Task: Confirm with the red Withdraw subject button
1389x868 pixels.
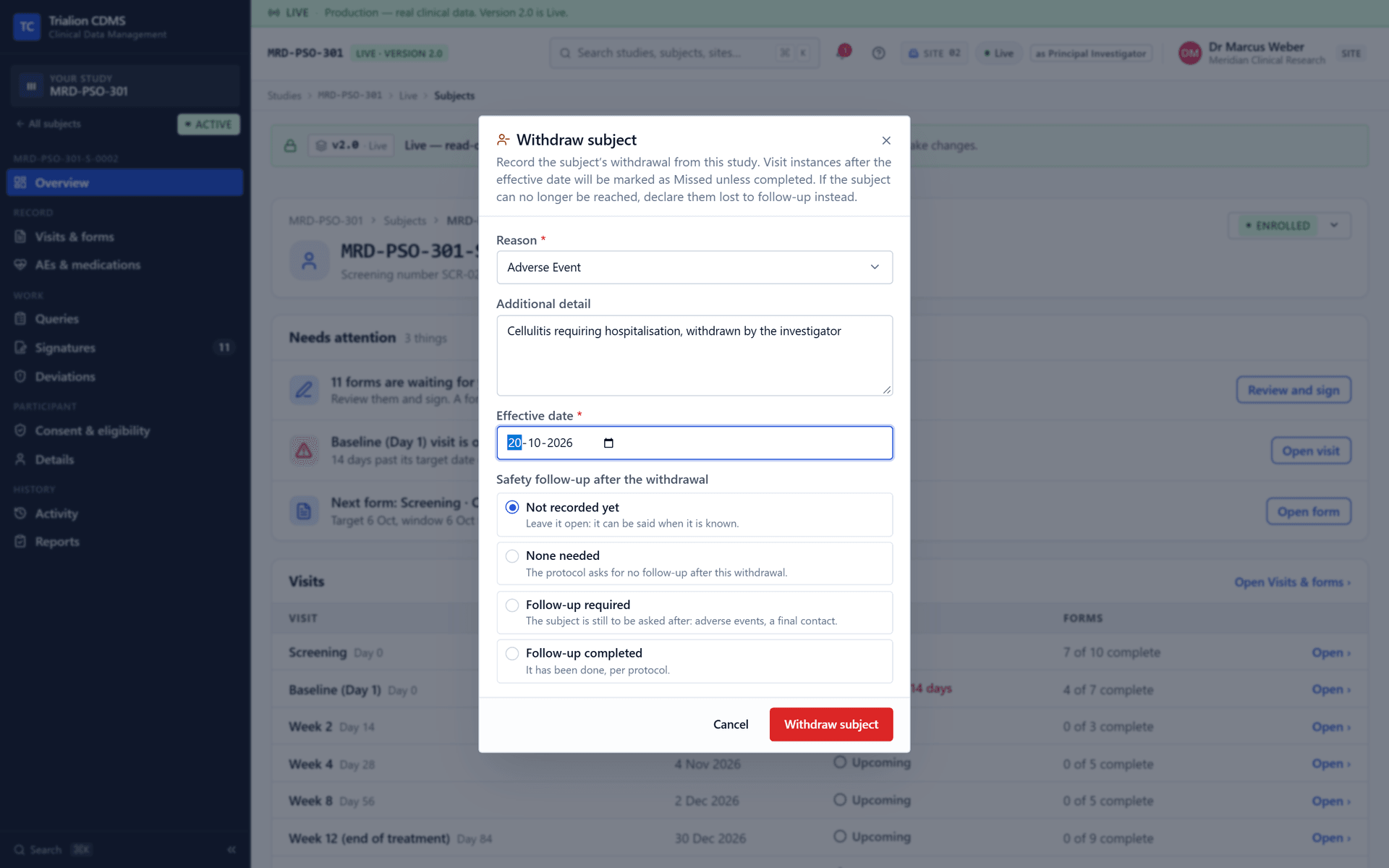Action: [x=831, y=724]
